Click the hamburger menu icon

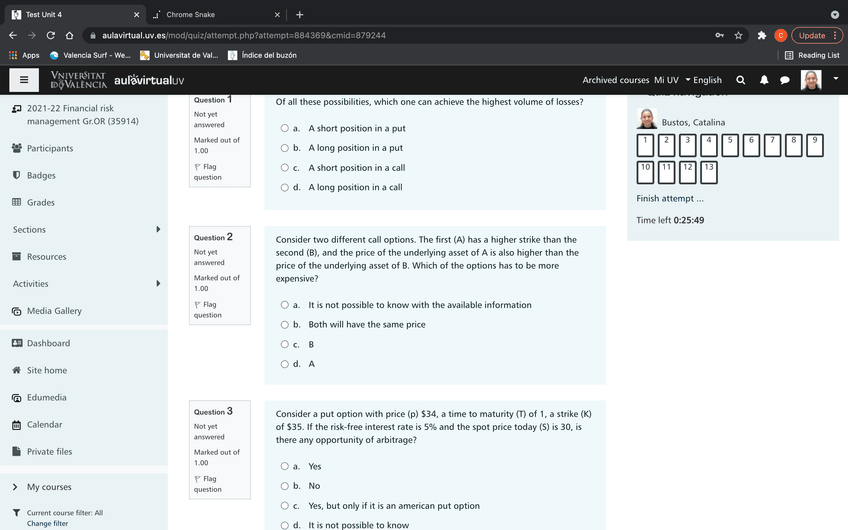pyautogui.click(x=24, y=80)
